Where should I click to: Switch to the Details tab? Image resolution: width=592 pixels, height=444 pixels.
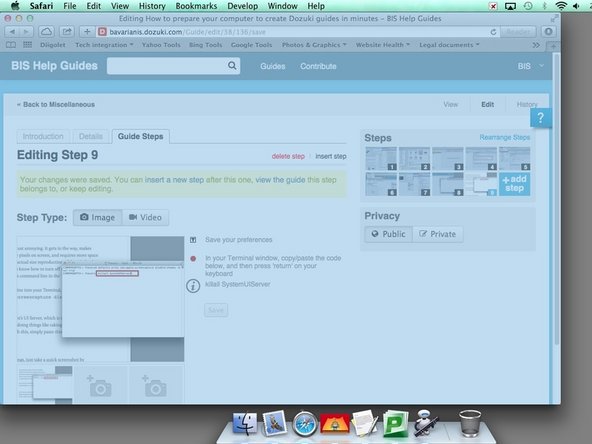(x=91, y=136)
